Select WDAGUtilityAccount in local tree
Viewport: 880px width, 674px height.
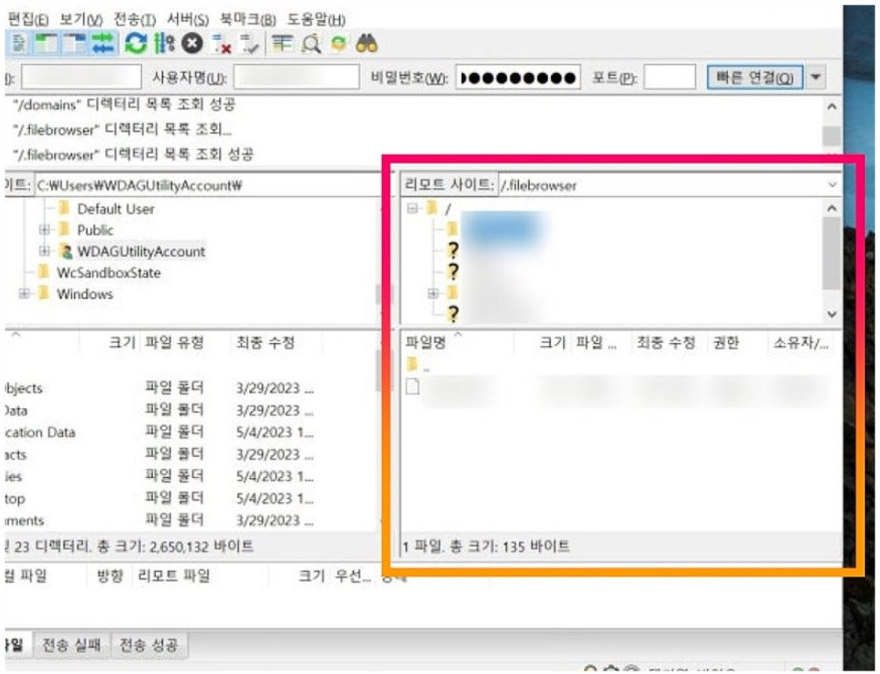click(141, 251)
